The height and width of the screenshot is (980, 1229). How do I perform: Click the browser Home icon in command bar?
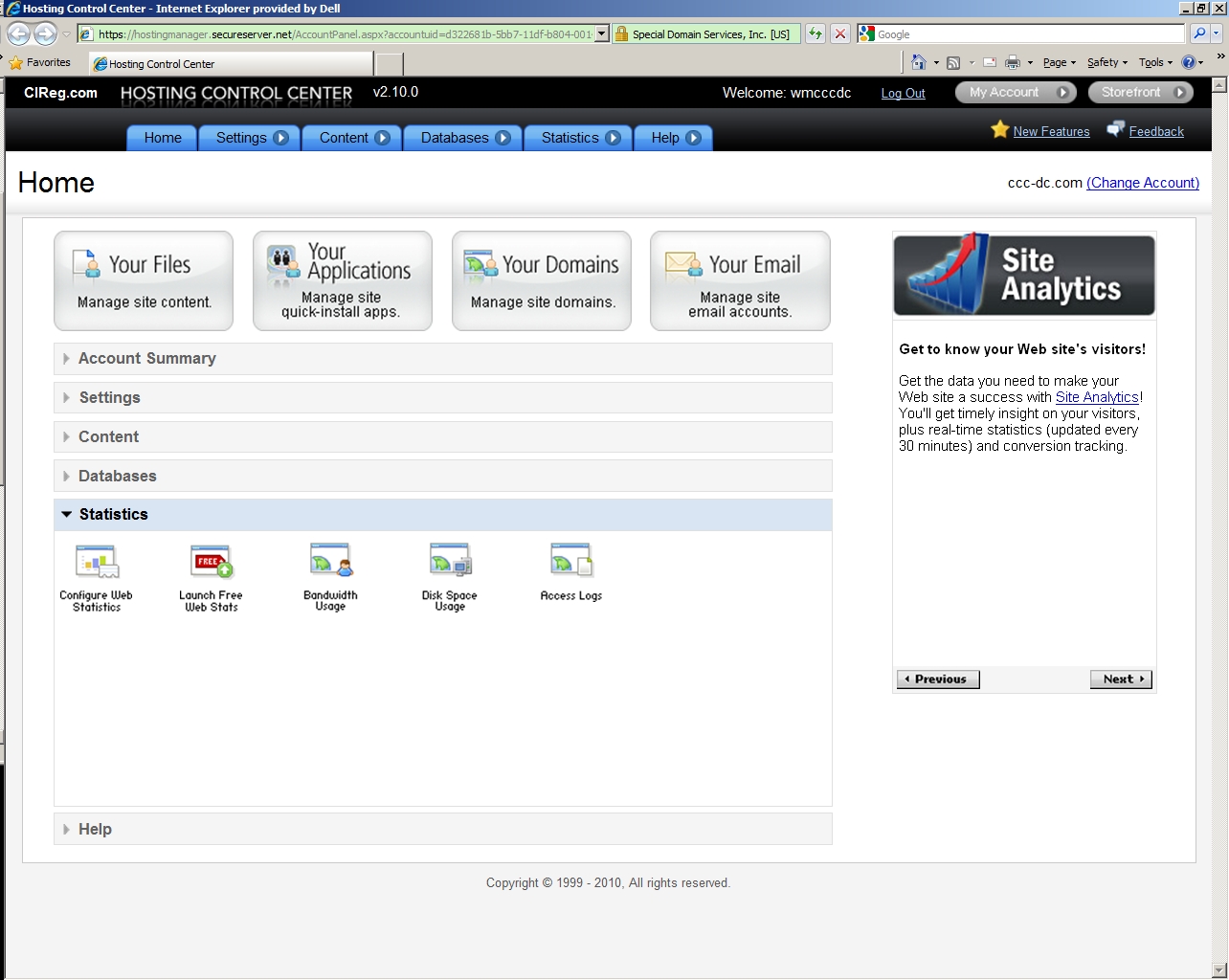click(x=919, y=62)
